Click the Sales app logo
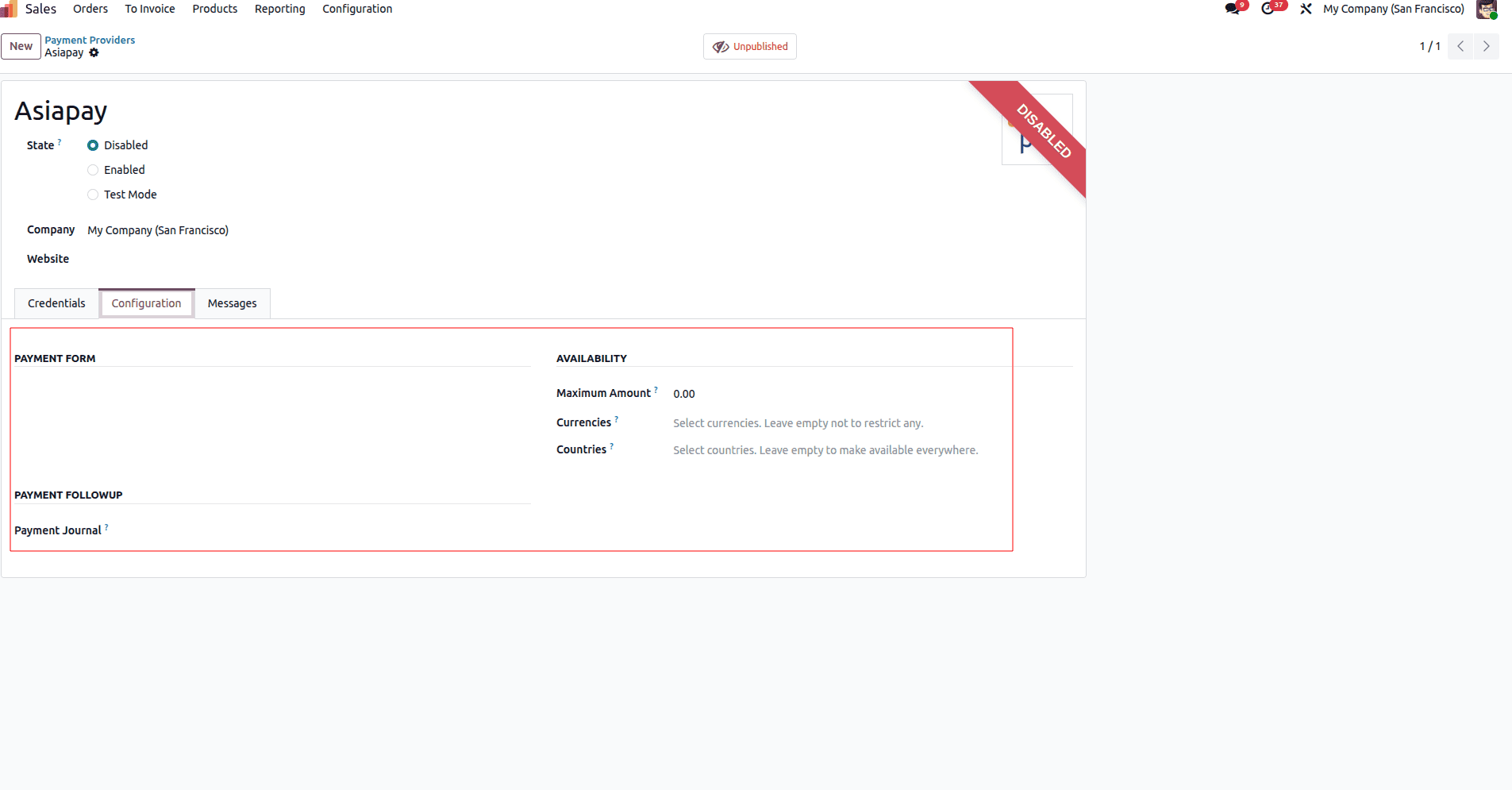 [x=10, y=9]
